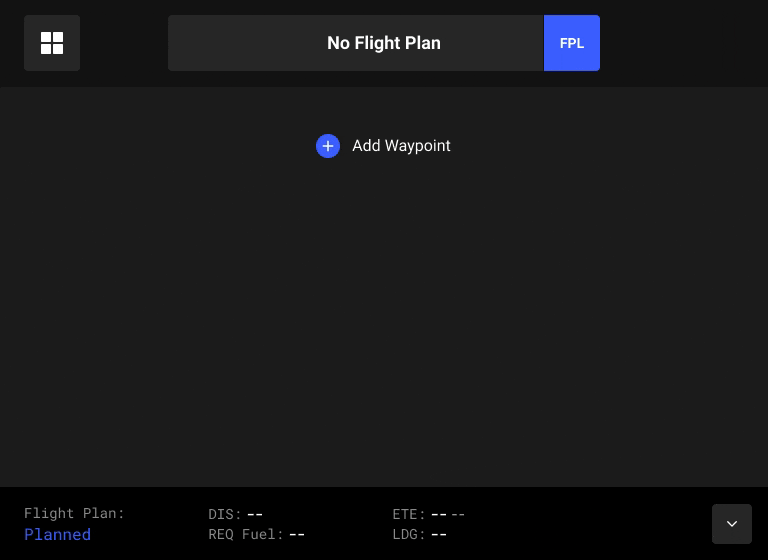Click the Flight Plan: label in footer
Viewport: 768px width, 560px height.
[x=74, y=513]
